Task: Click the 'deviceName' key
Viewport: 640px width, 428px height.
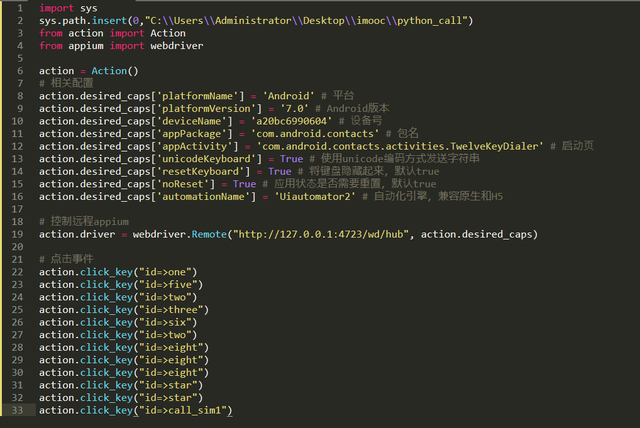Action: coord(191,122)
